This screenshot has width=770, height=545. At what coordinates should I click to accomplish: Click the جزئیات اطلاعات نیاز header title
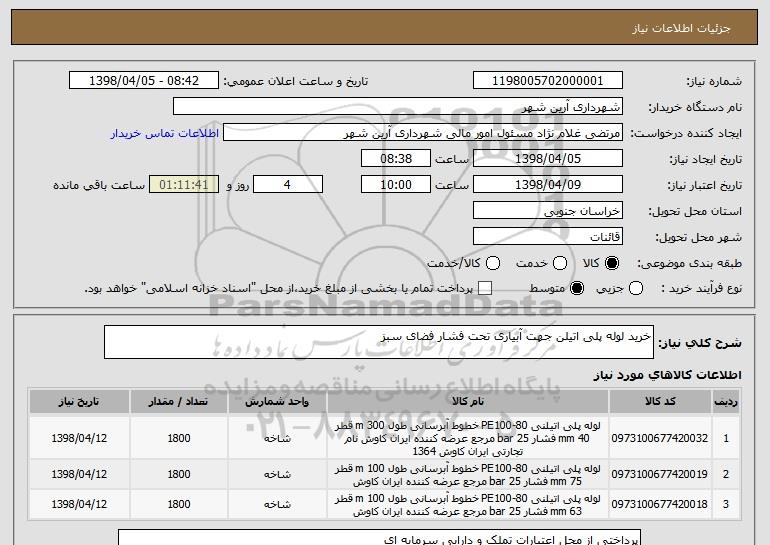pos(681,28)
